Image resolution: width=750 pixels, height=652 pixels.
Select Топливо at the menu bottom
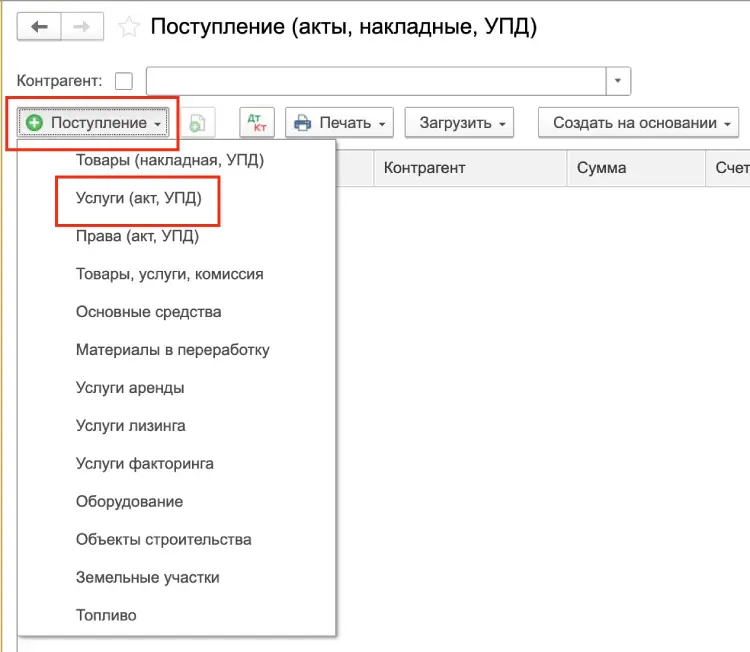106,615
